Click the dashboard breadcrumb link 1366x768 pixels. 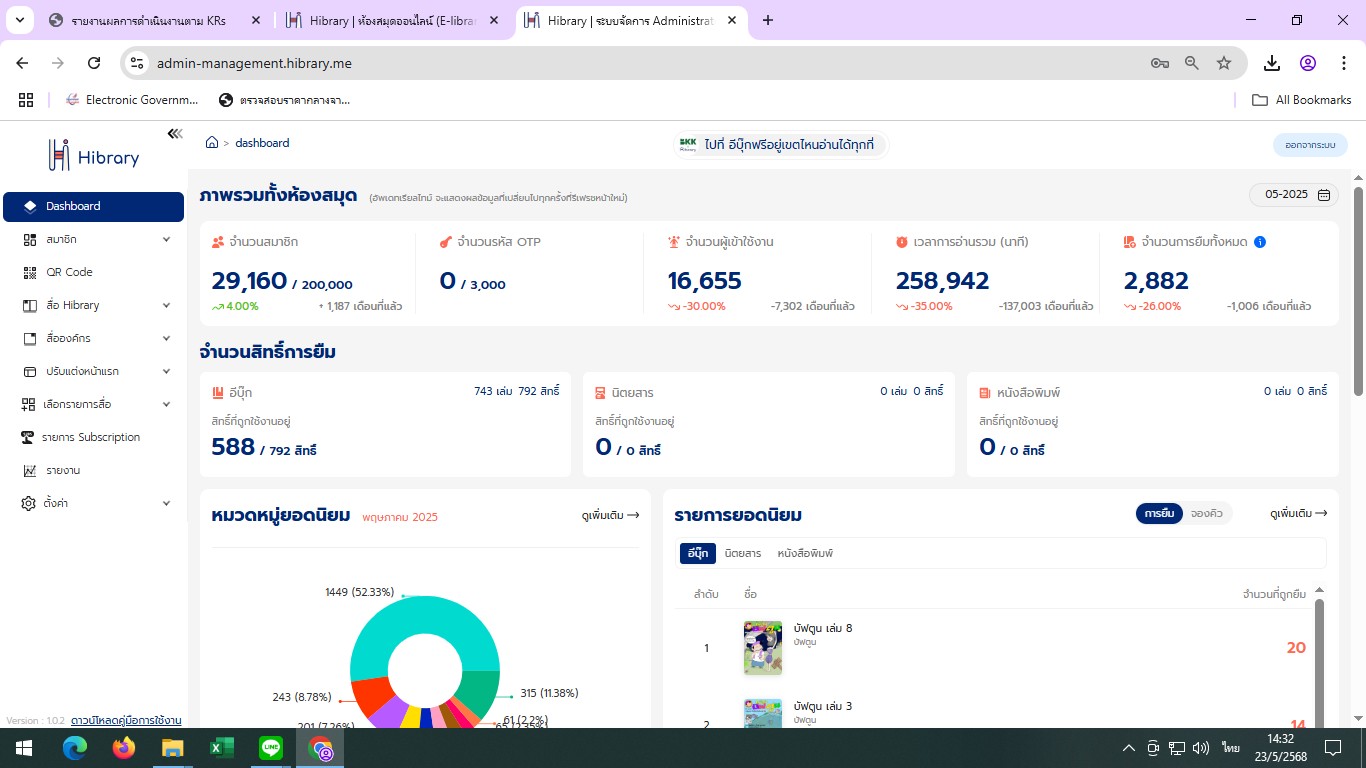point(262,143)
